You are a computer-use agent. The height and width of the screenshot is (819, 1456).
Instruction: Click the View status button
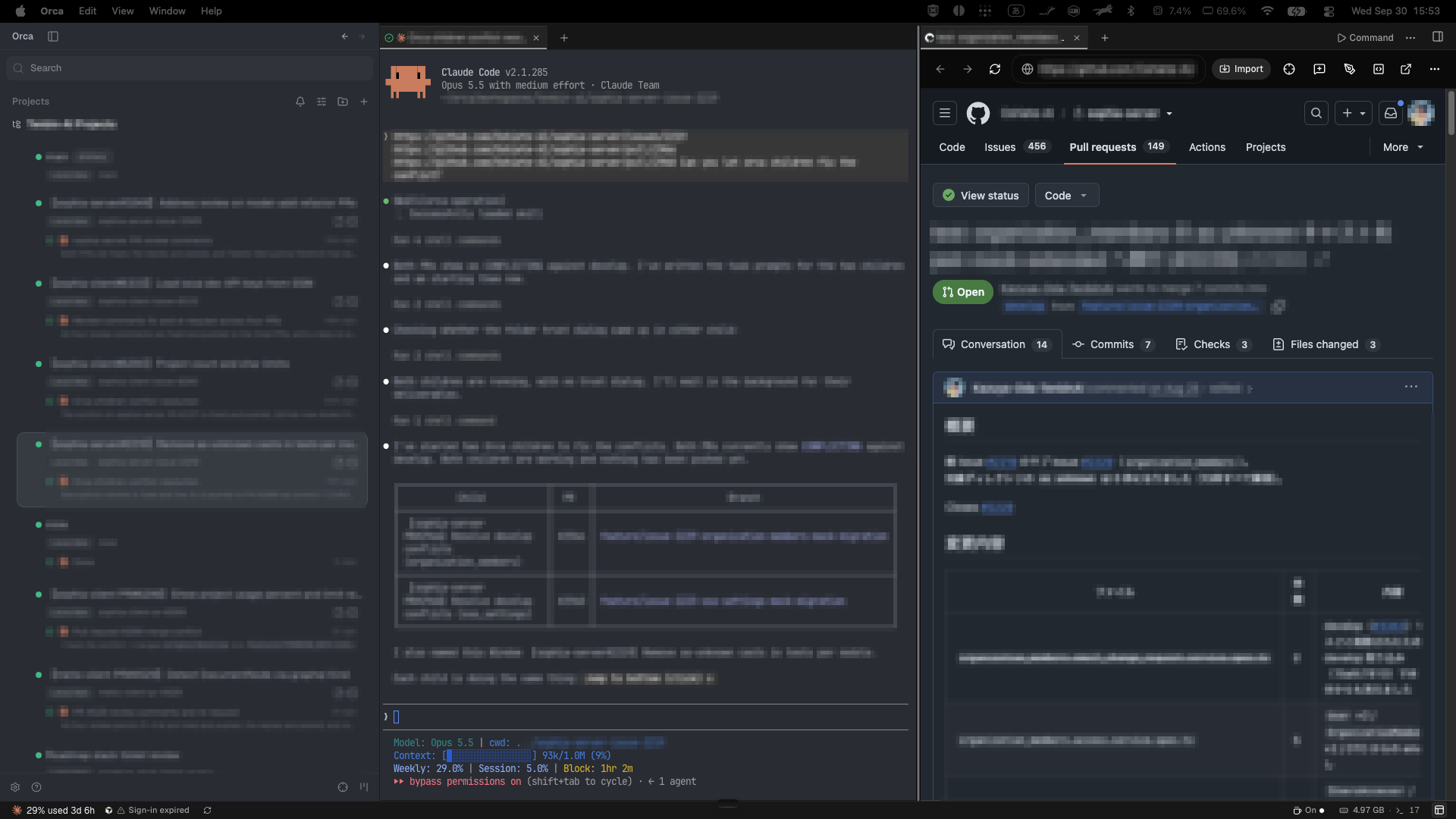click(981, 196)
